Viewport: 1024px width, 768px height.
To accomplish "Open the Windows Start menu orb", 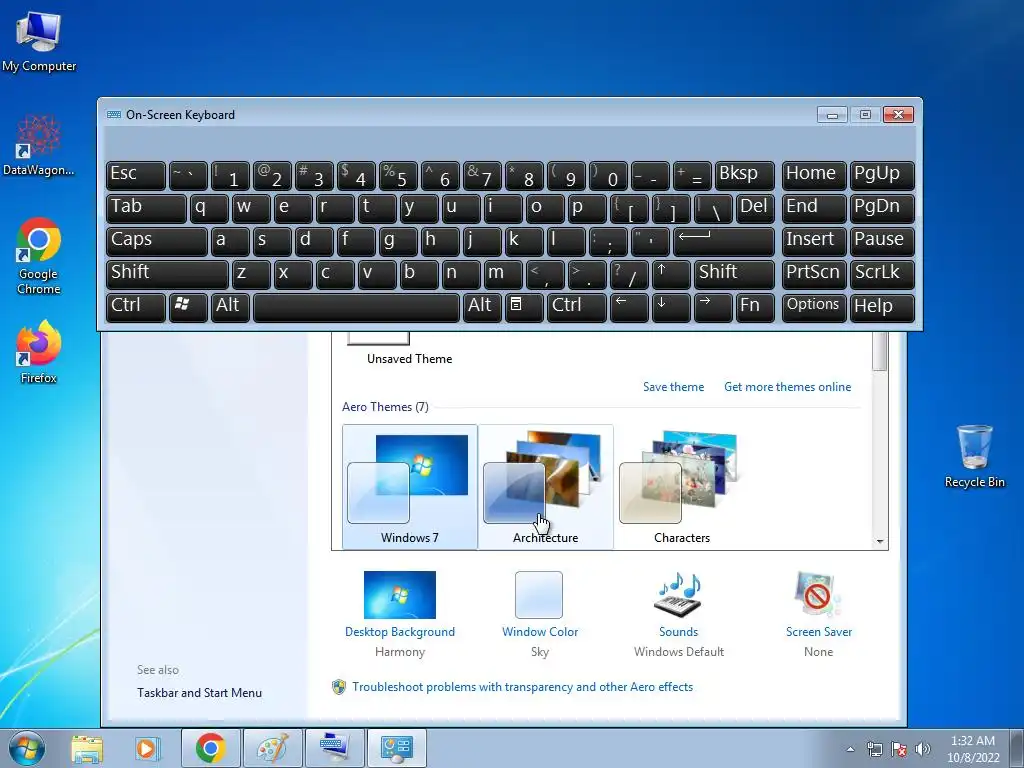I will 27,748.
